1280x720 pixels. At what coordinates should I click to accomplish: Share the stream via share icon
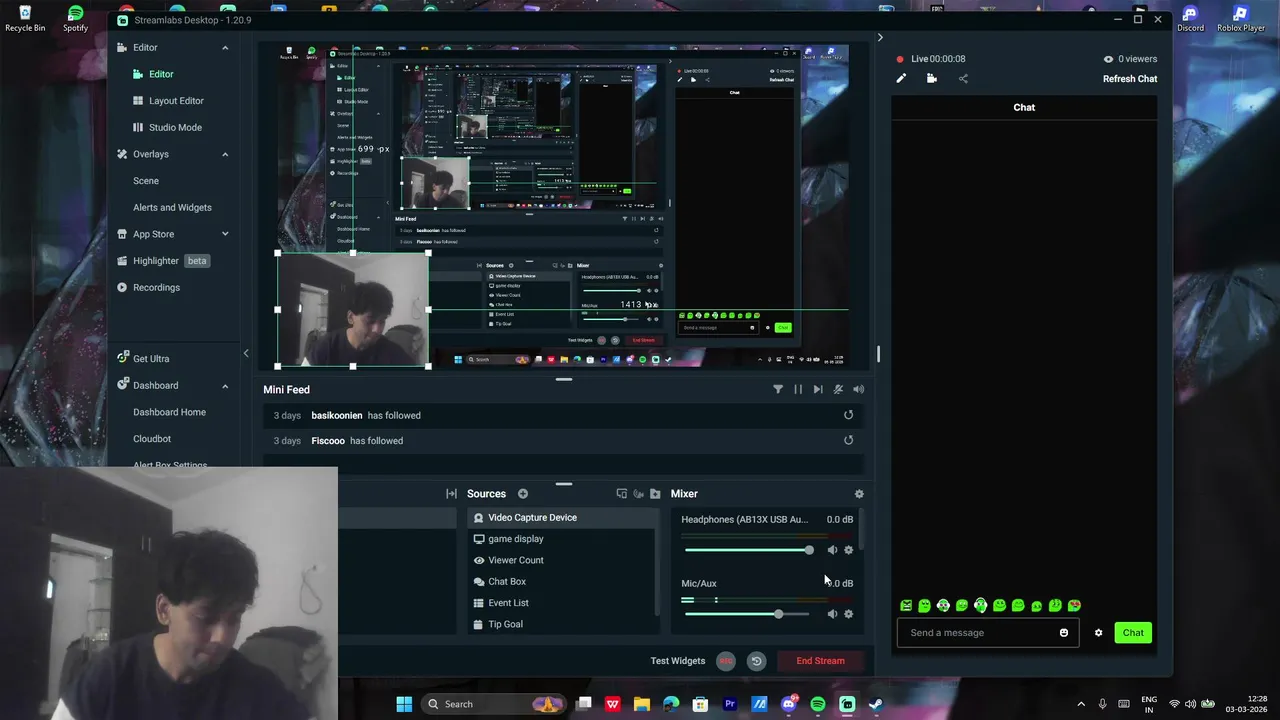(x=963, y=79)
